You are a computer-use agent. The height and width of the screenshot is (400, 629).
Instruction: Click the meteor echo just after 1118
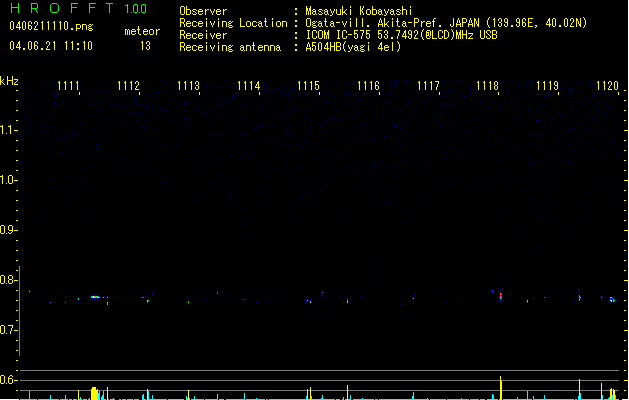501,296
